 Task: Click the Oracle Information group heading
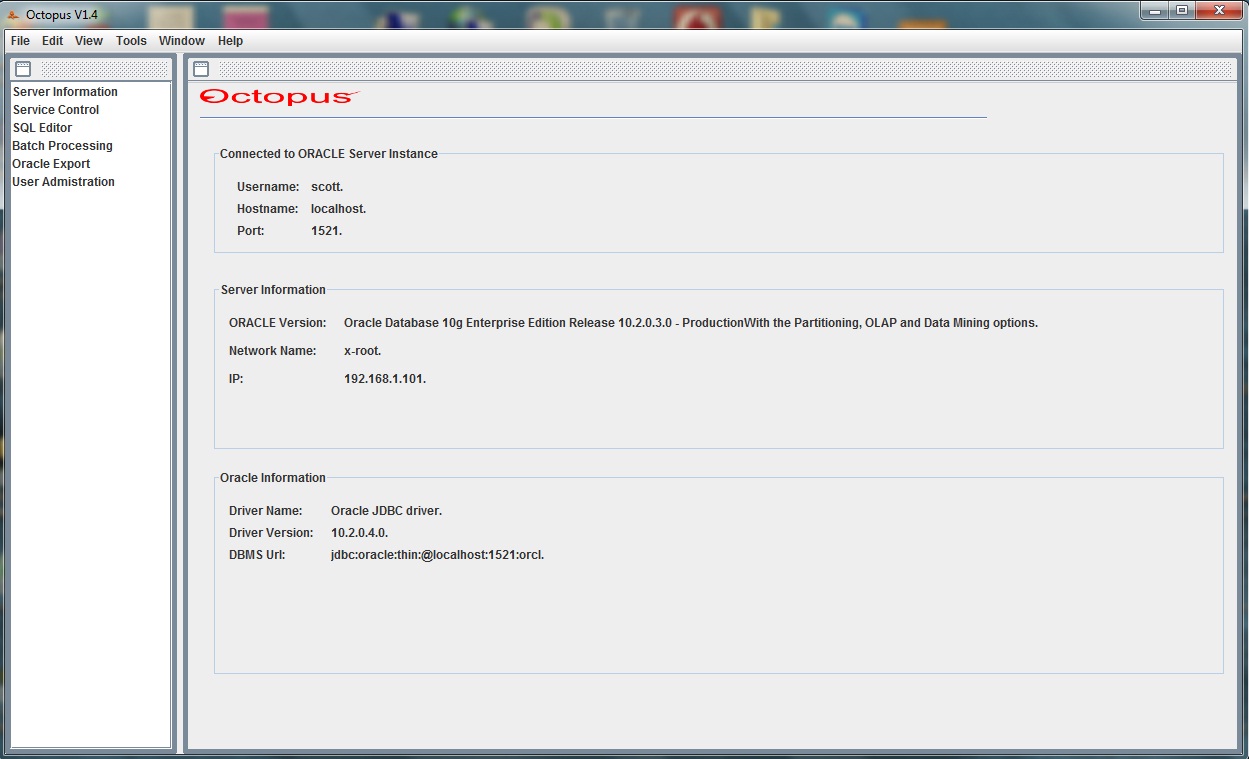[273, 478]
